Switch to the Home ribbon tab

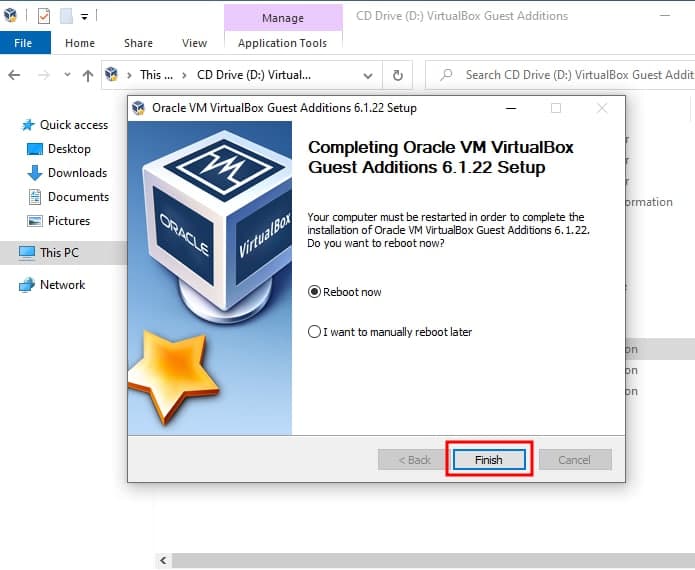(80, 43)
